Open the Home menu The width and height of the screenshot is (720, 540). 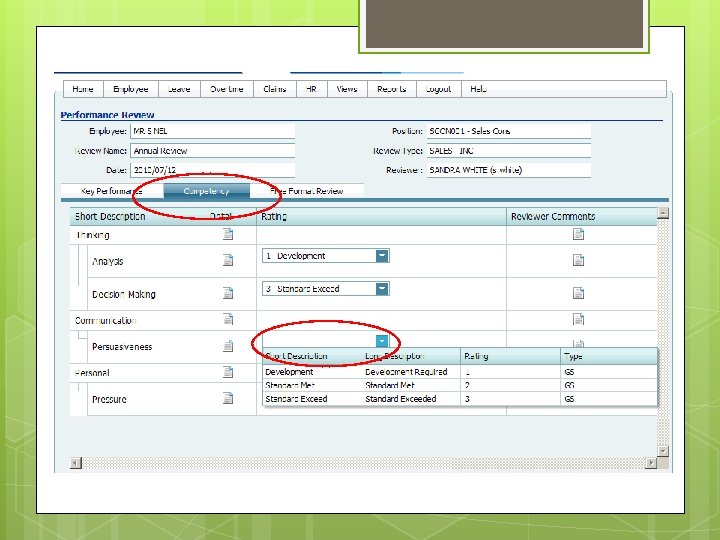click(x=83, y=89)
